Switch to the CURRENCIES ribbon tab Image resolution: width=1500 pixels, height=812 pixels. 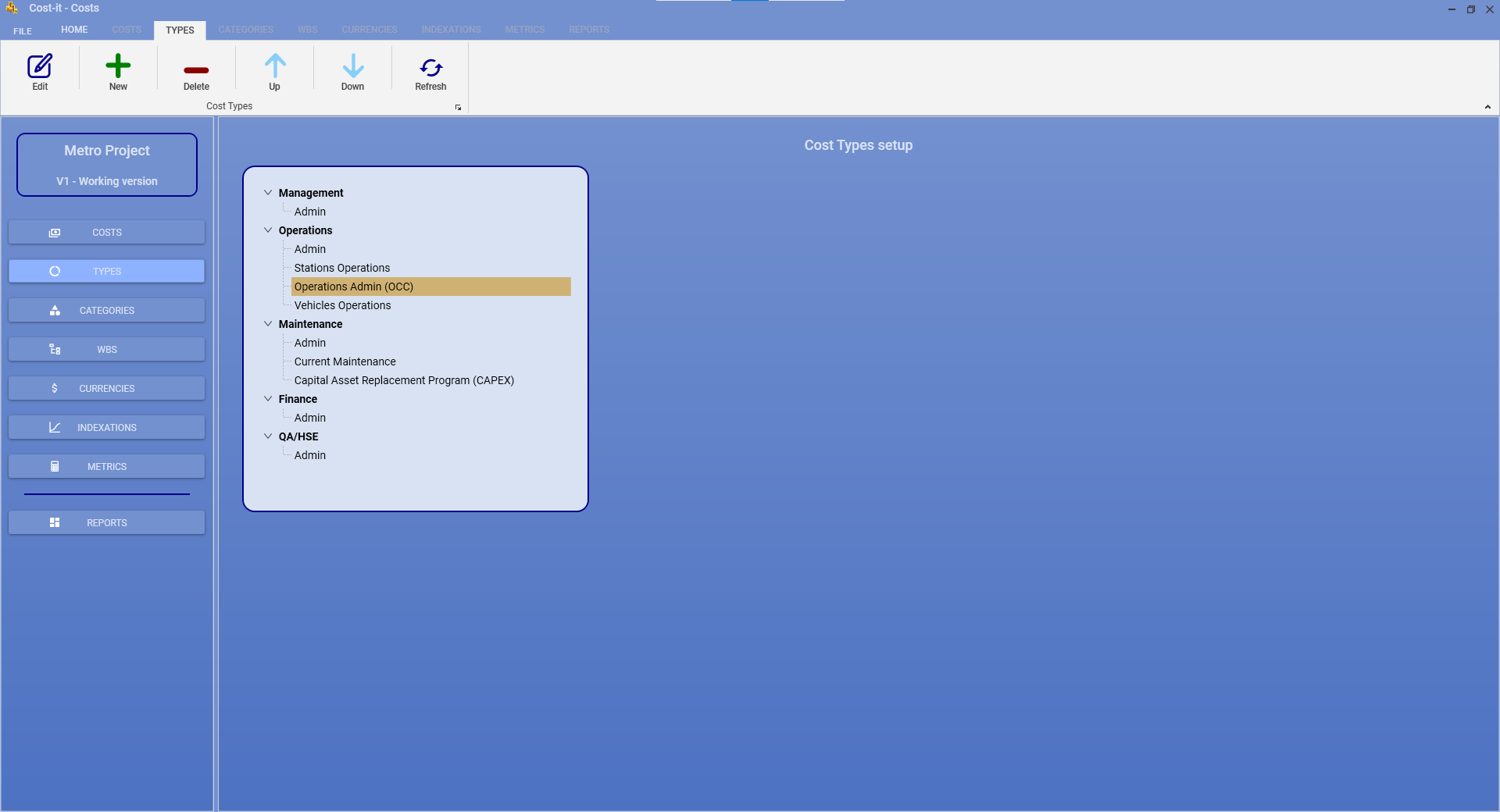[x=370, y=30]
